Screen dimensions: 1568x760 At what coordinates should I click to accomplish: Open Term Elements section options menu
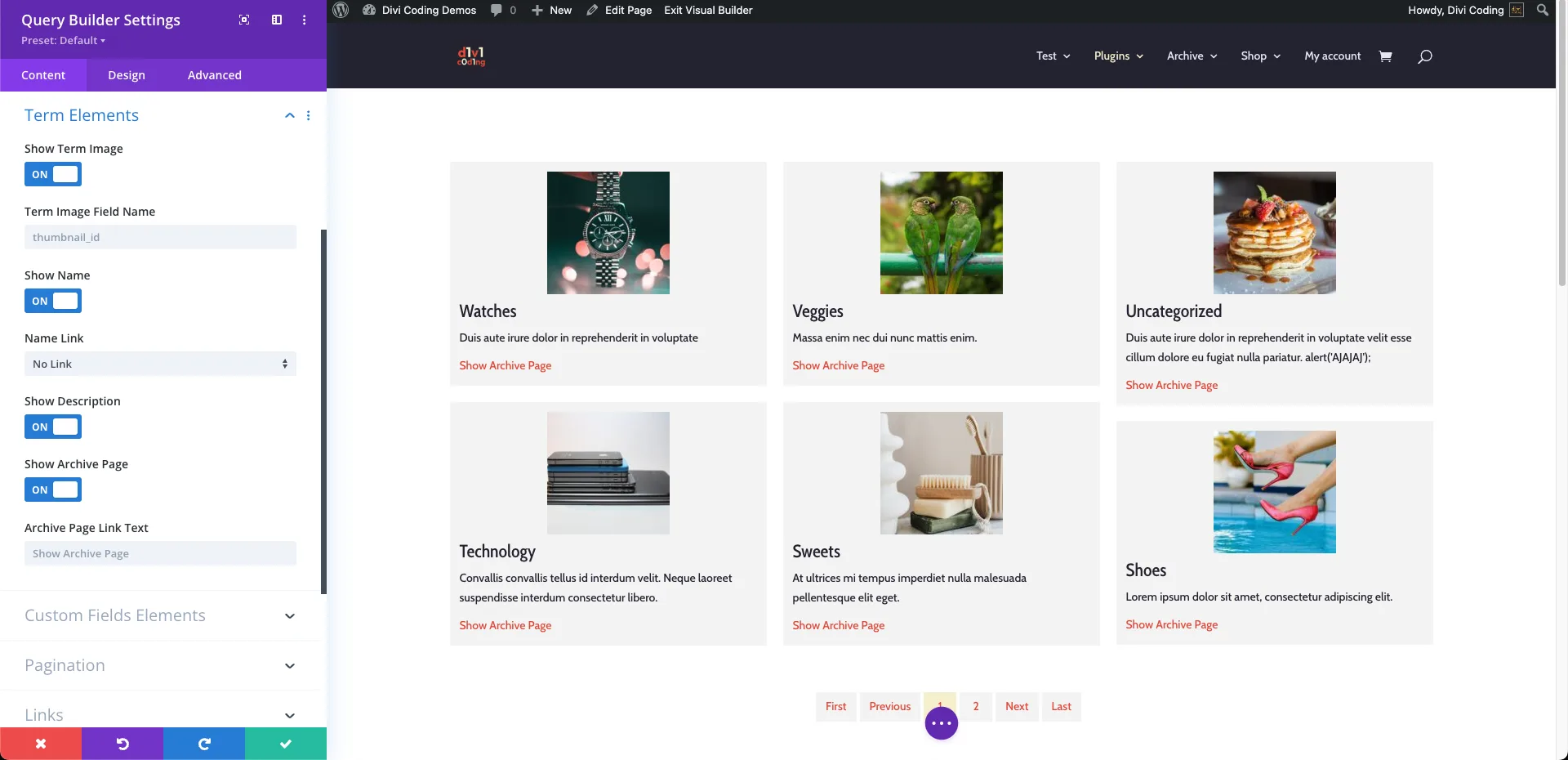click(x=309, y=115)
